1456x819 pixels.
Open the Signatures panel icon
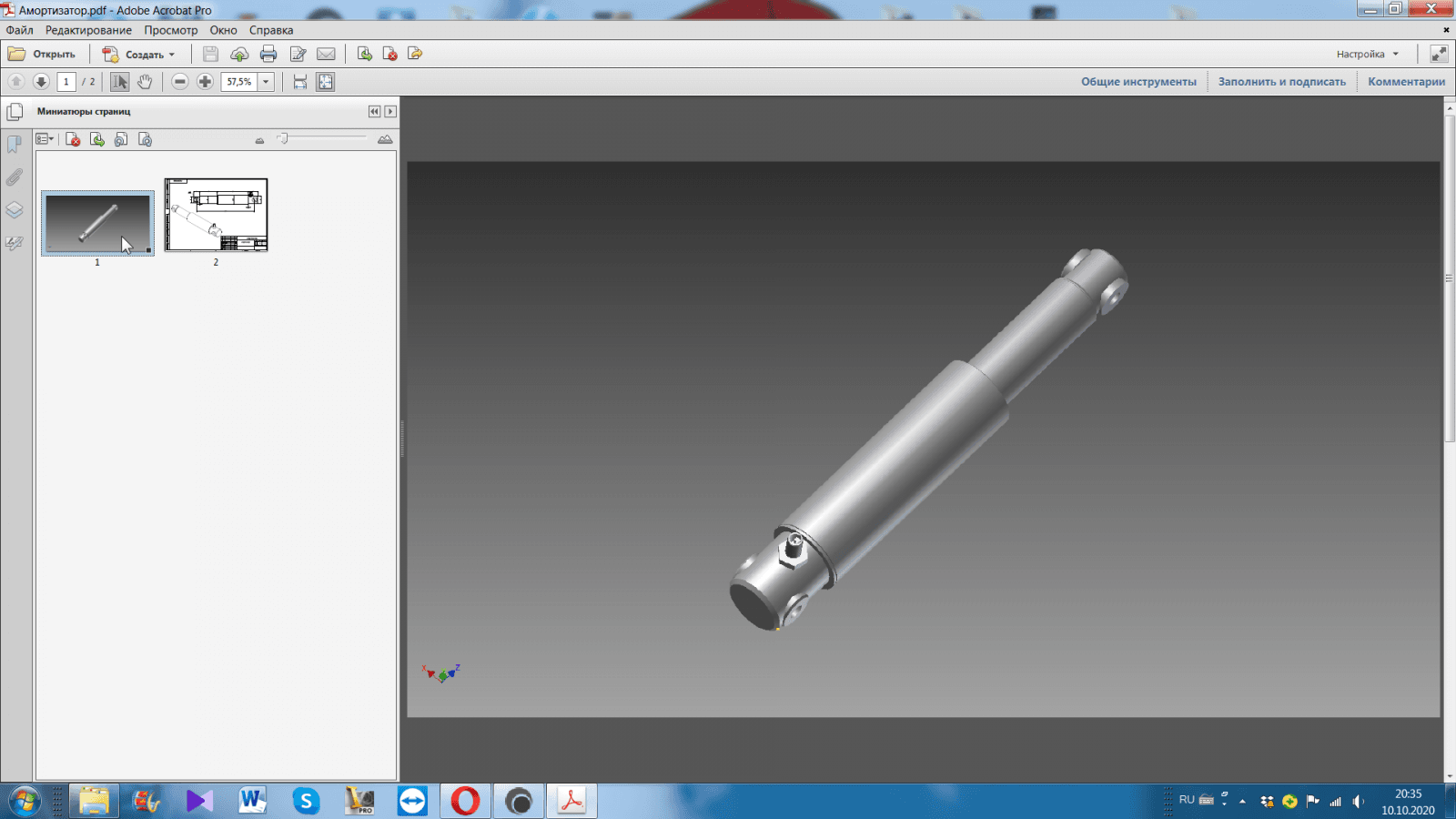(15, 243)
